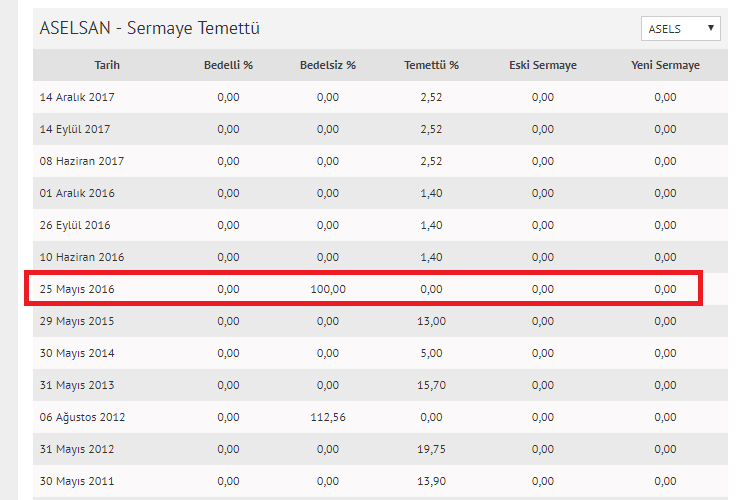Click the 14 Eylül 2017 date cell

click(75, 129)
